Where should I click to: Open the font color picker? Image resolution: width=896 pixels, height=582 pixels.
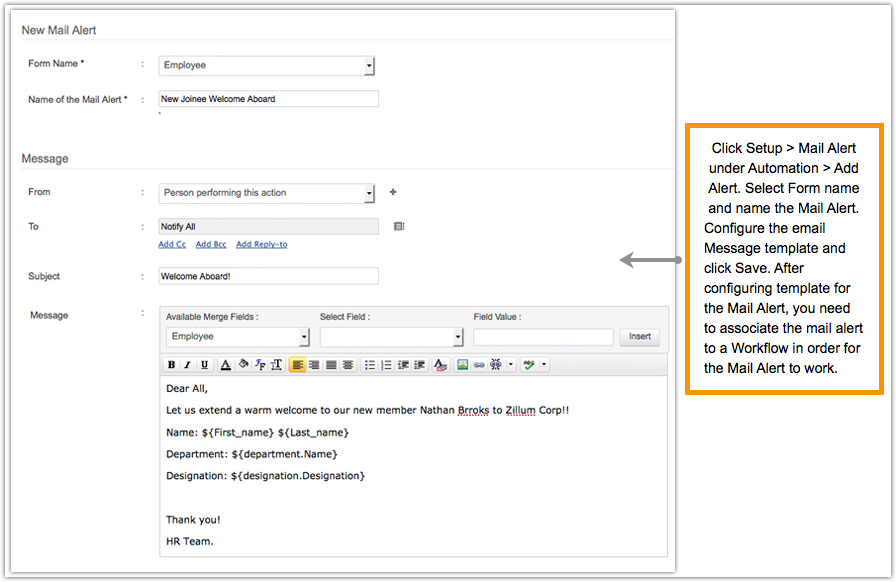[x=226, y=365]
